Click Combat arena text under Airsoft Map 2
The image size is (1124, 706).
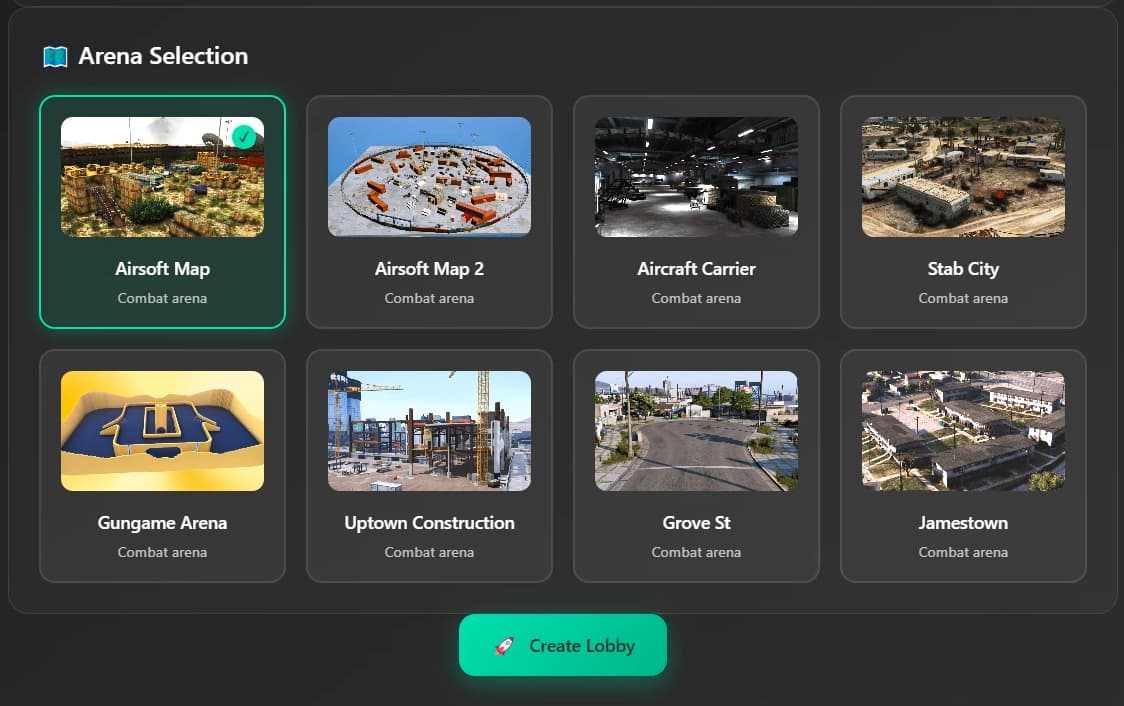[429, 298]
